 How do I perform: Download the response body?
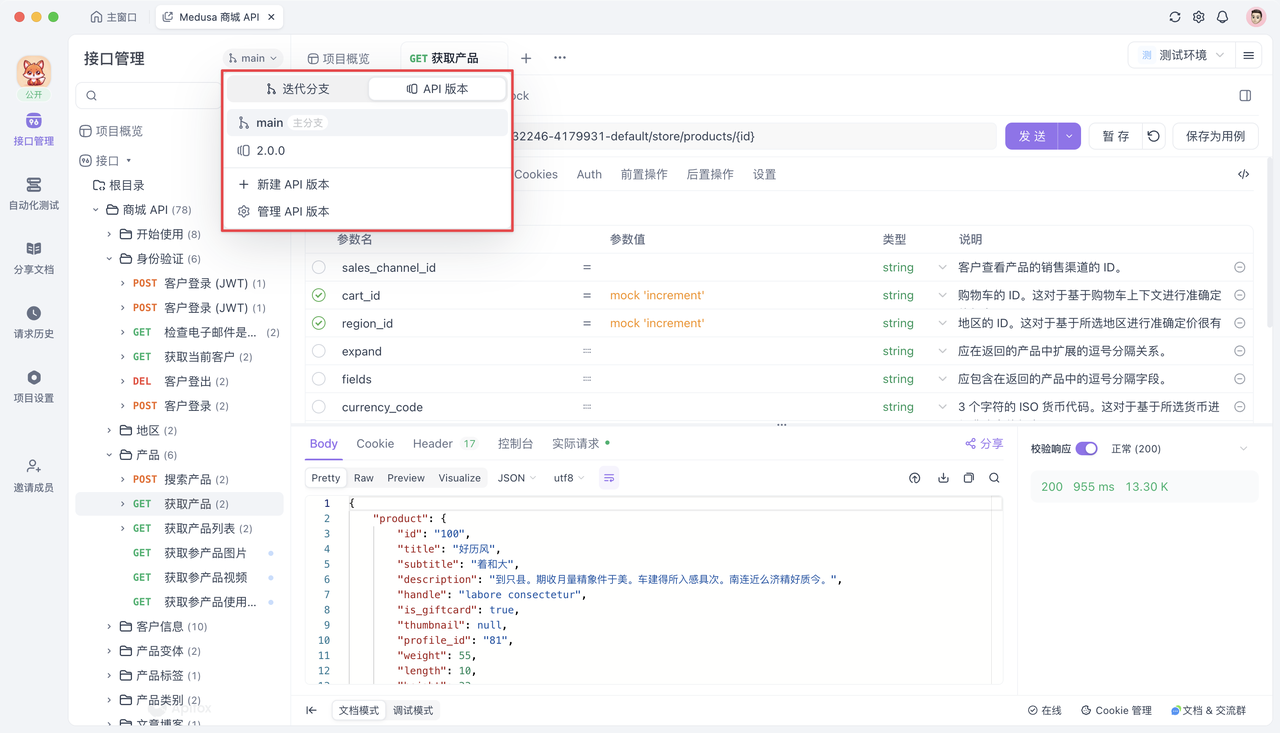[x=943, y=478]
